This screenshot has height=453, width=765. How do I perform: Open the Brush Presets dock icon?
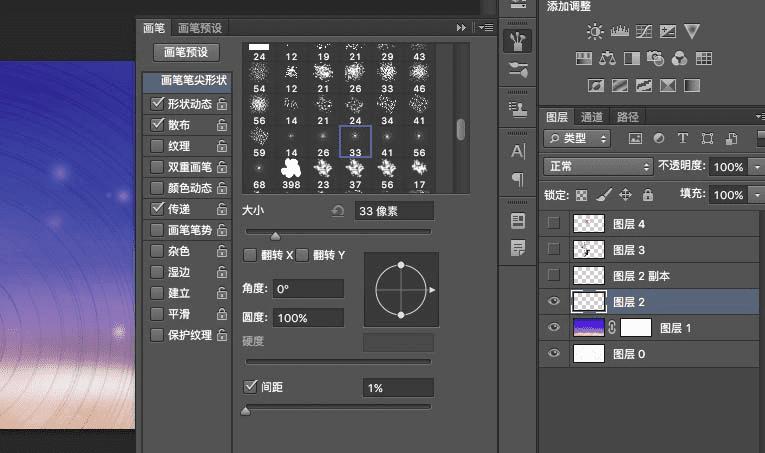click(518, 70)
